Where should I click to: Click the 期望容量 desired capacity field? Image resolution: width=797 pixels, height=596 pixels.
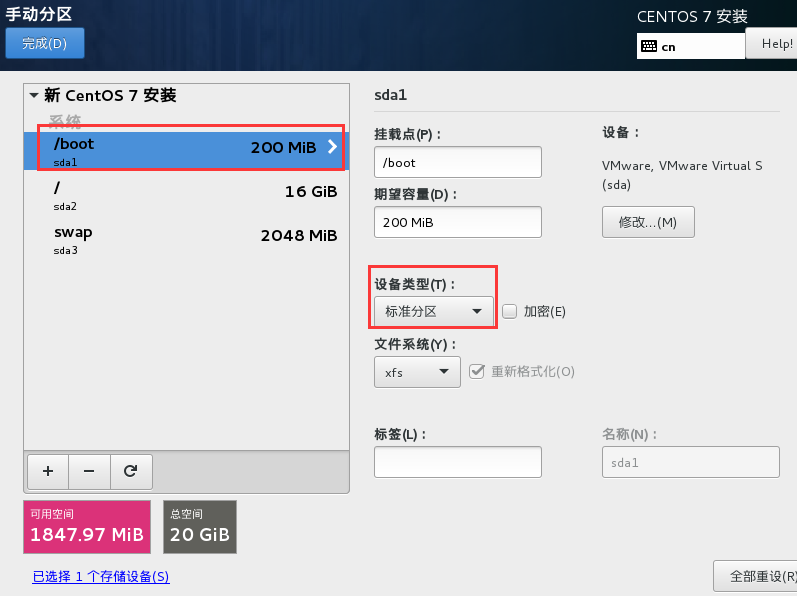pos(457,222)
